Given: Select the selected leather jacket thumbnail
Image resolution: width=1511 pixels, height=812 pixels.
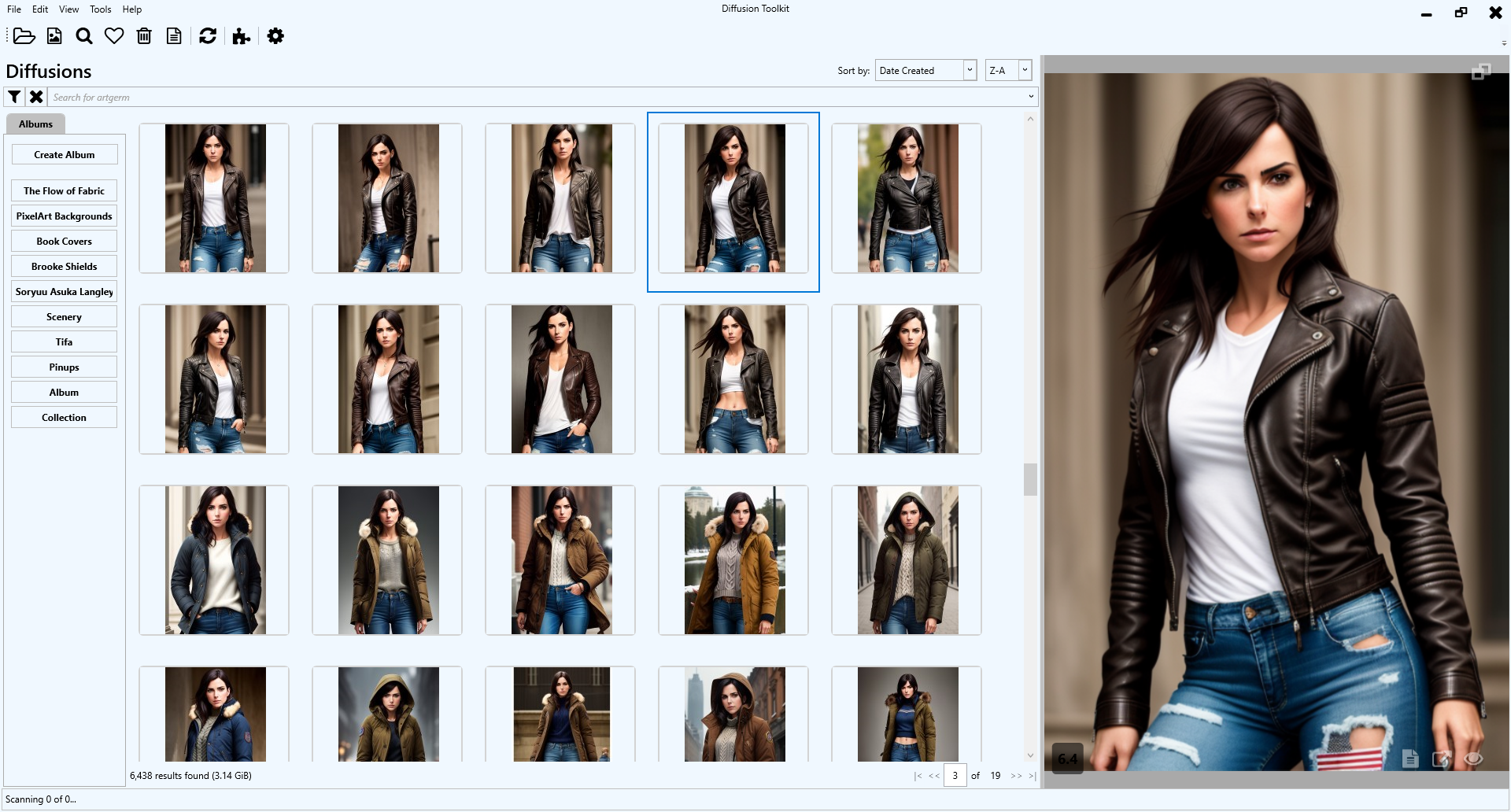Looking at the screenshot, I should click(x=733, y=201).
